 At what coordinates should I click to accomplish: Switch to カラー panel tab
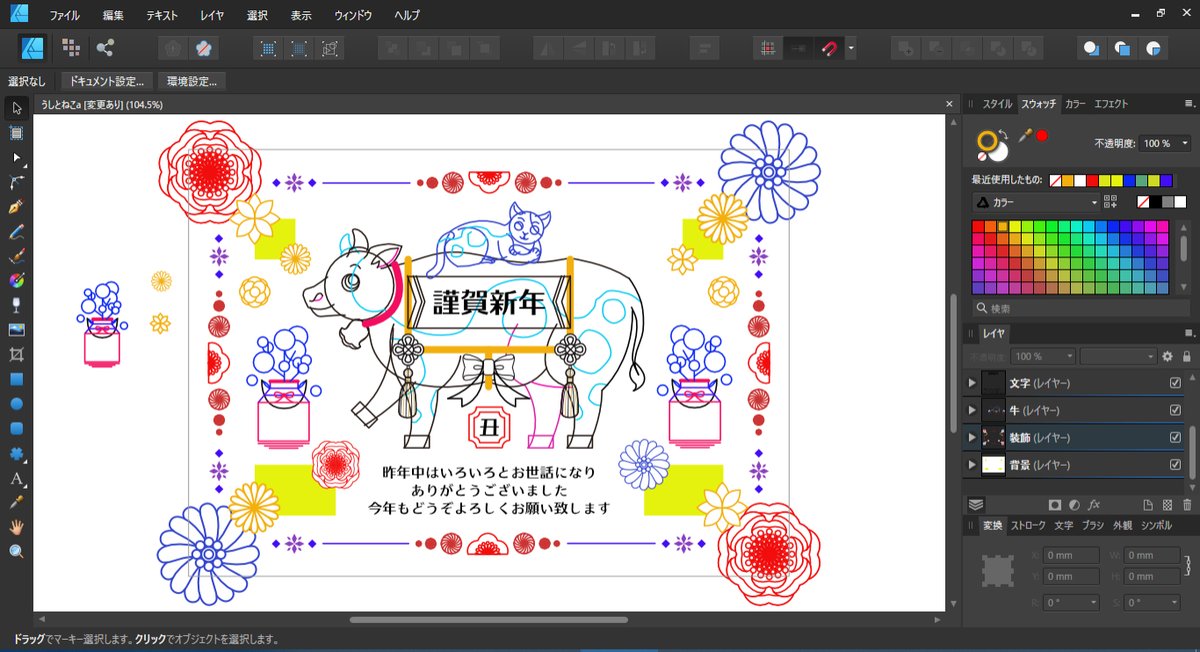[x=1075, y=103]
